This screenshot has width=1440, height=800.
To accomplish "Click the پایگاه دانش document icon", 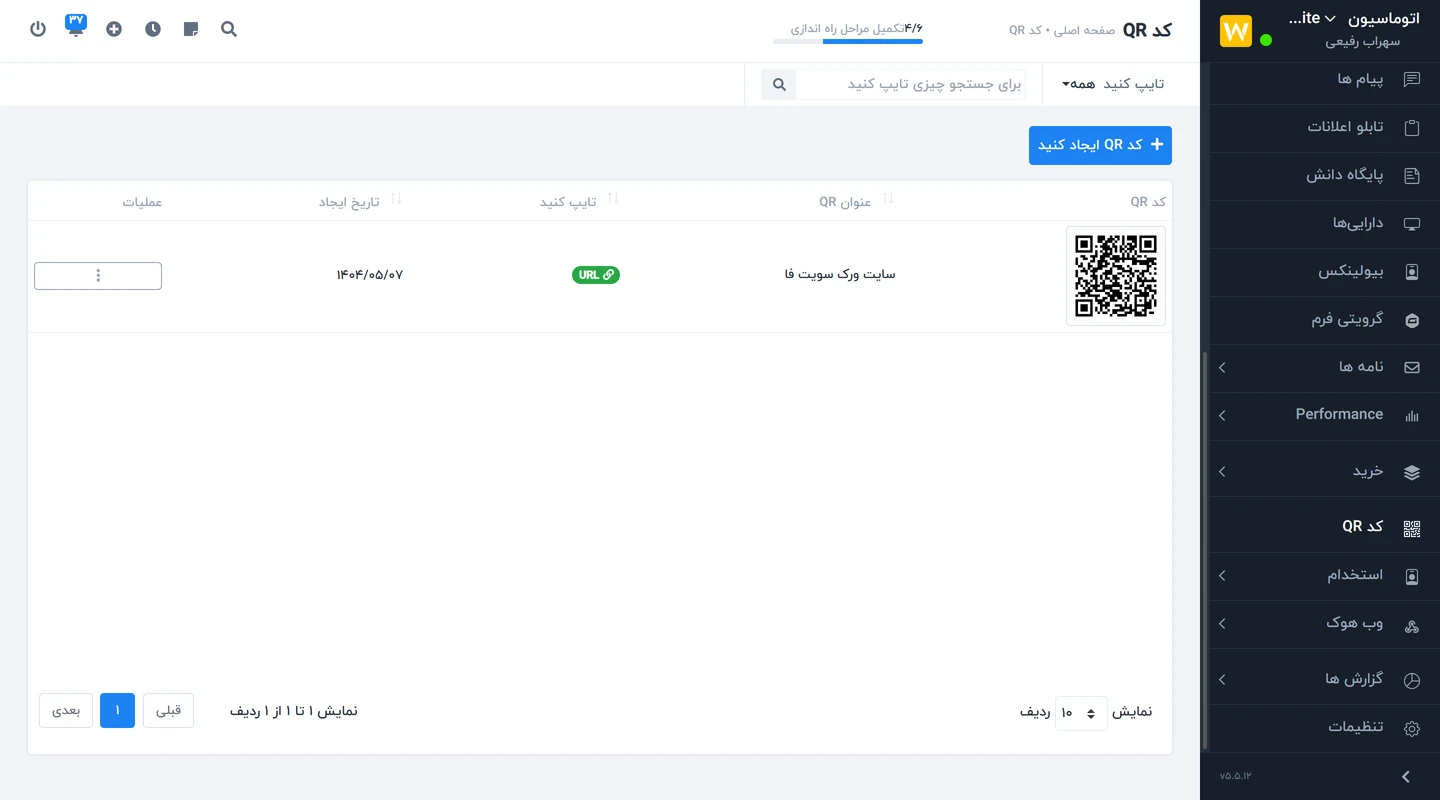I will (x=1412, y=175).
